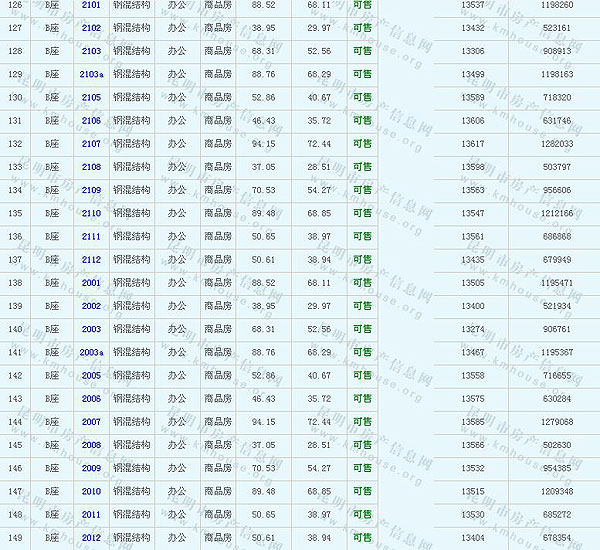Select total price cell 1282033

555,144
